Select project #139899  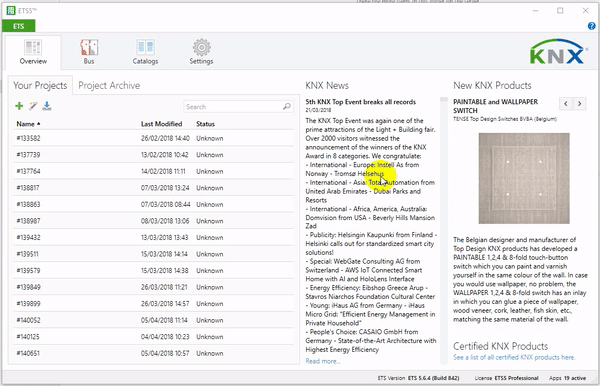[x=153, y=303]
